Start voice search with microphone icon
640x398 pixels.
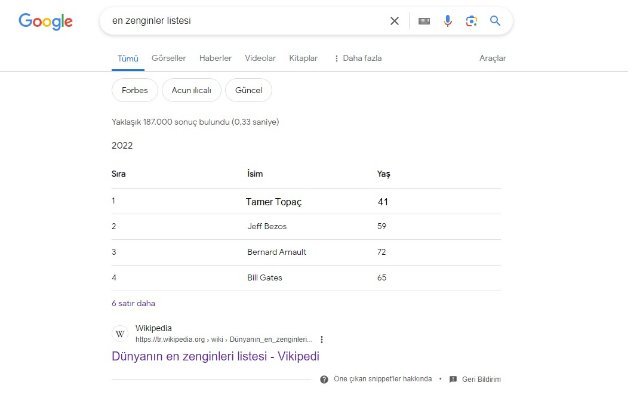pyautogui.click(x=448, y=21)
